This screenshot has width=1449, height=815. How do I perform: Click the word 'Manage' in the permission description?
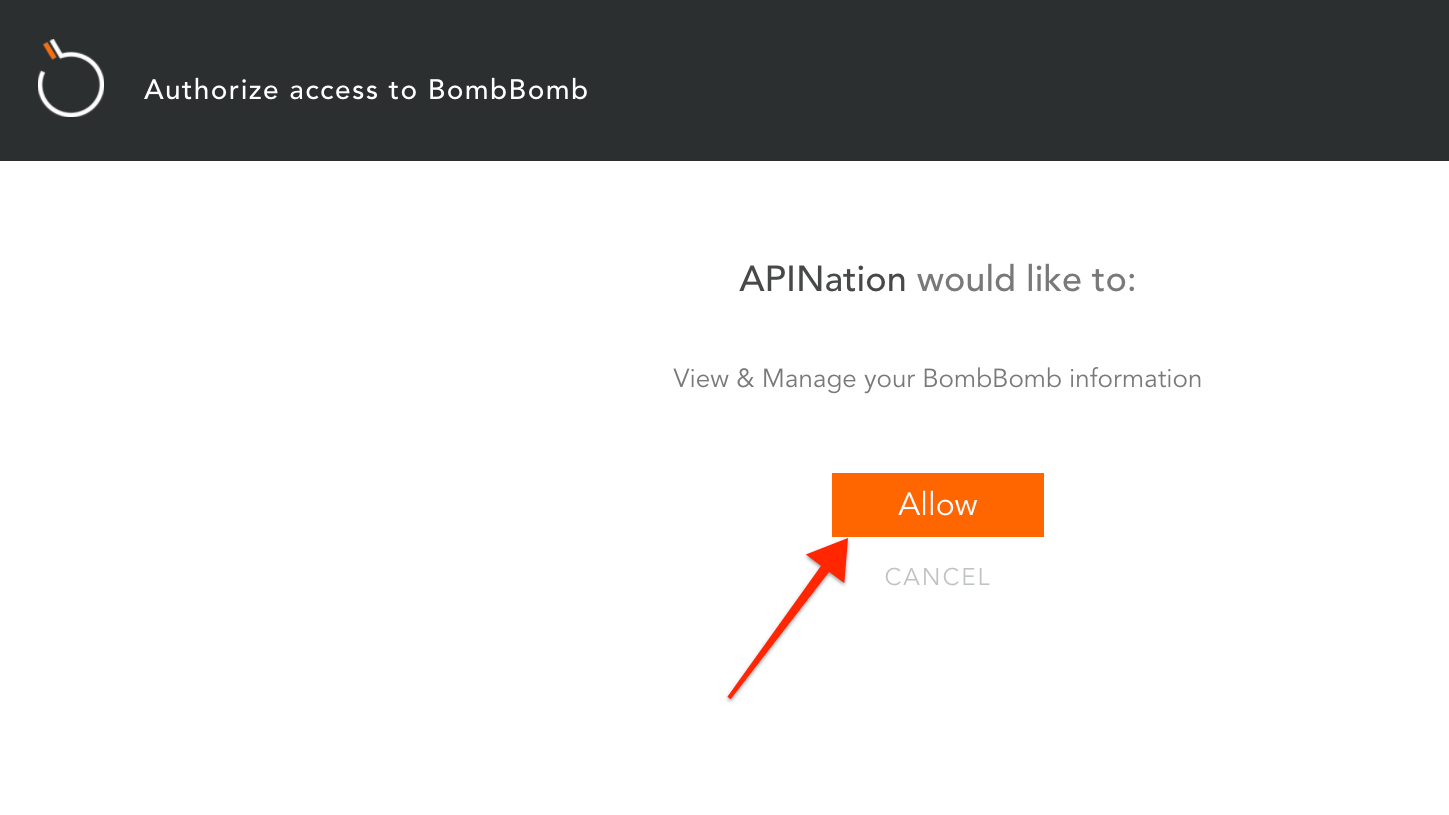(808, 380)
